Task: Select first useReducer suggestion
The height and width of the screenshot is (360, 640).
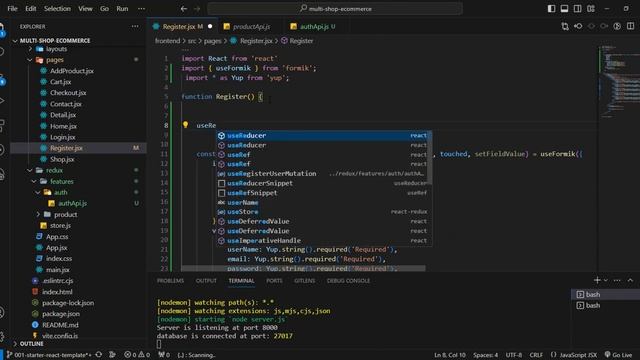Action: coord(324,136)
